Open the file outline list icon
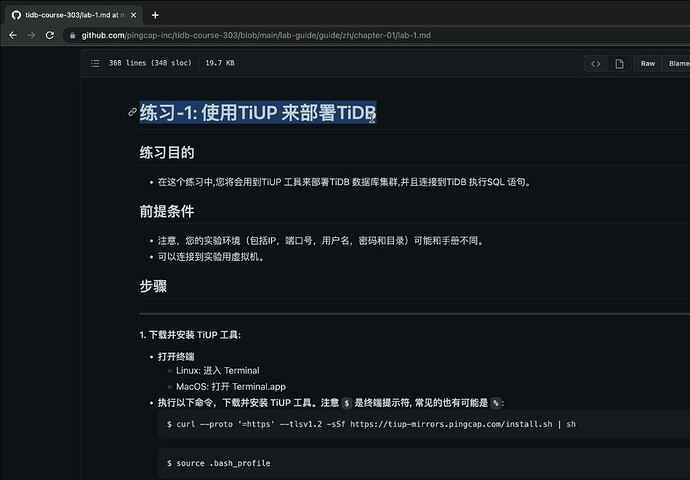The width and height of the screenshot is (690, 480). click(x=95, y=63)
